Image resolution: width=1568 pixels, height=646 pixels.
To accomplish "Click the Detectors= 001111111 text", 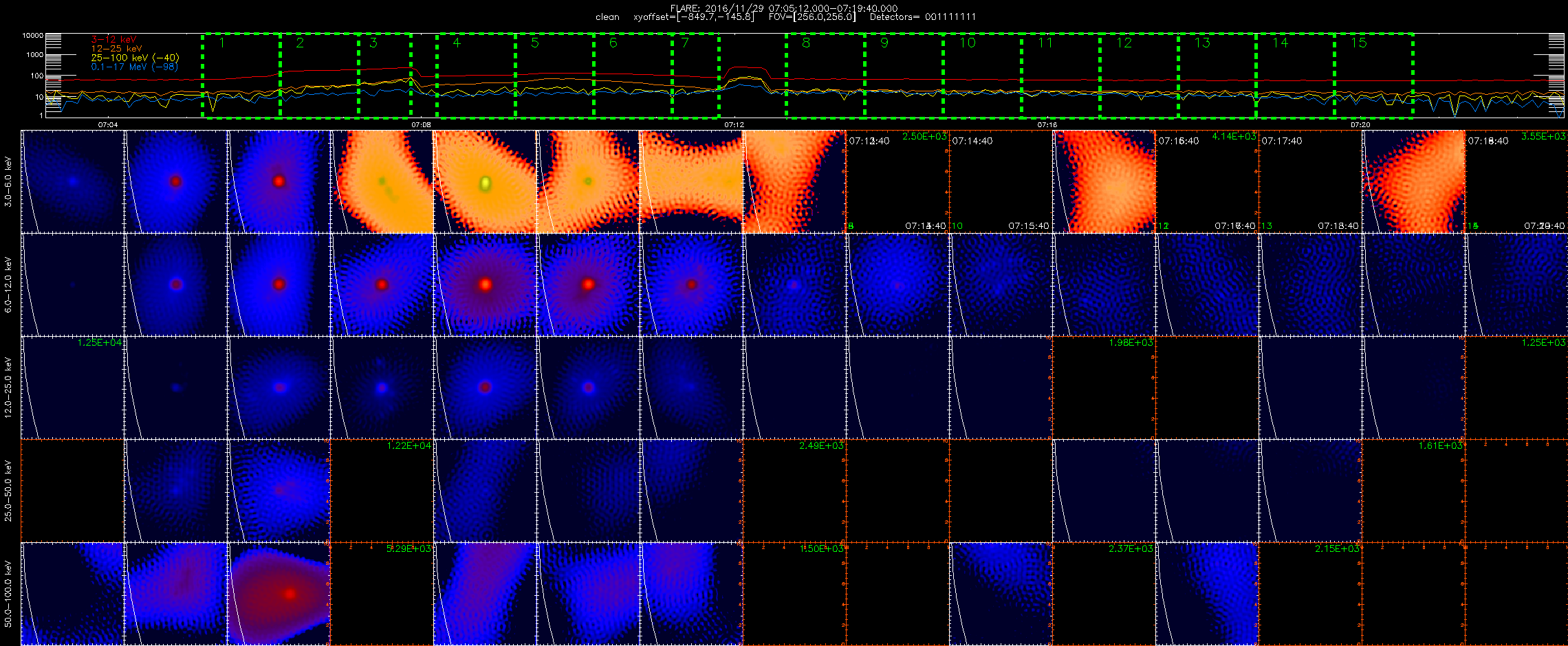I will click(923, 17).
